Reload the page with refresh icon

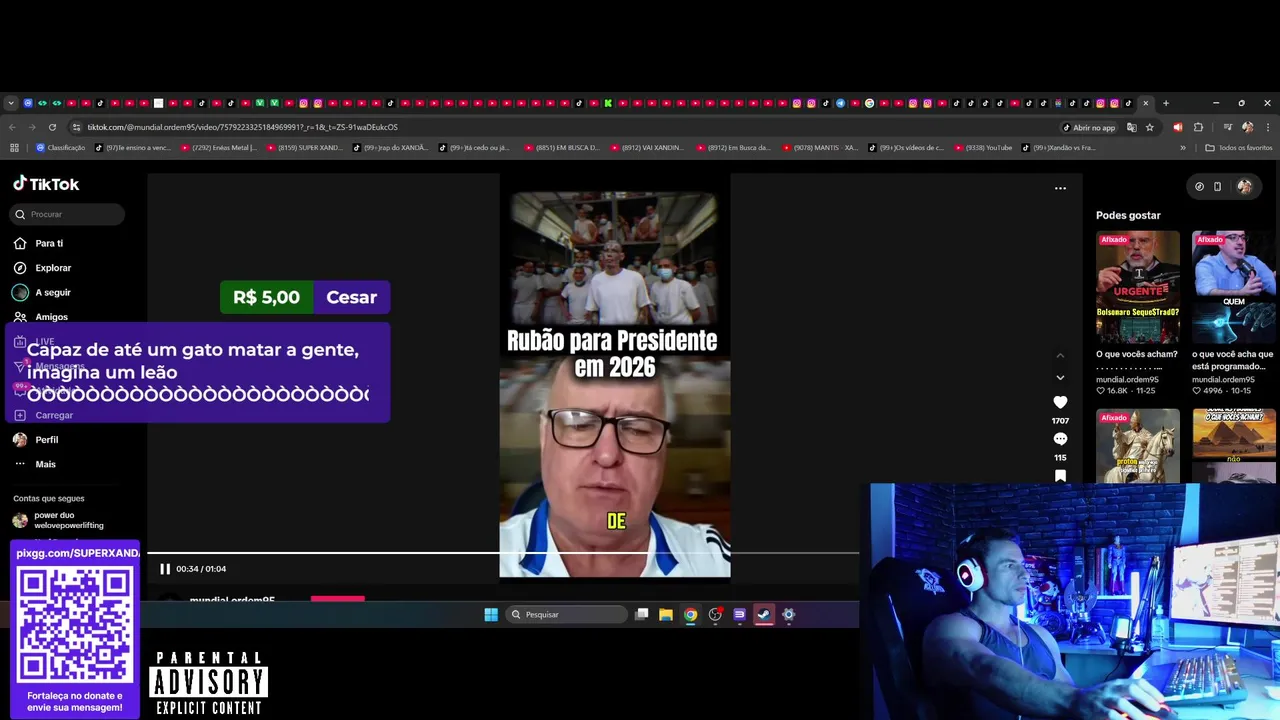pyautogui.click(x=52, y=127)
